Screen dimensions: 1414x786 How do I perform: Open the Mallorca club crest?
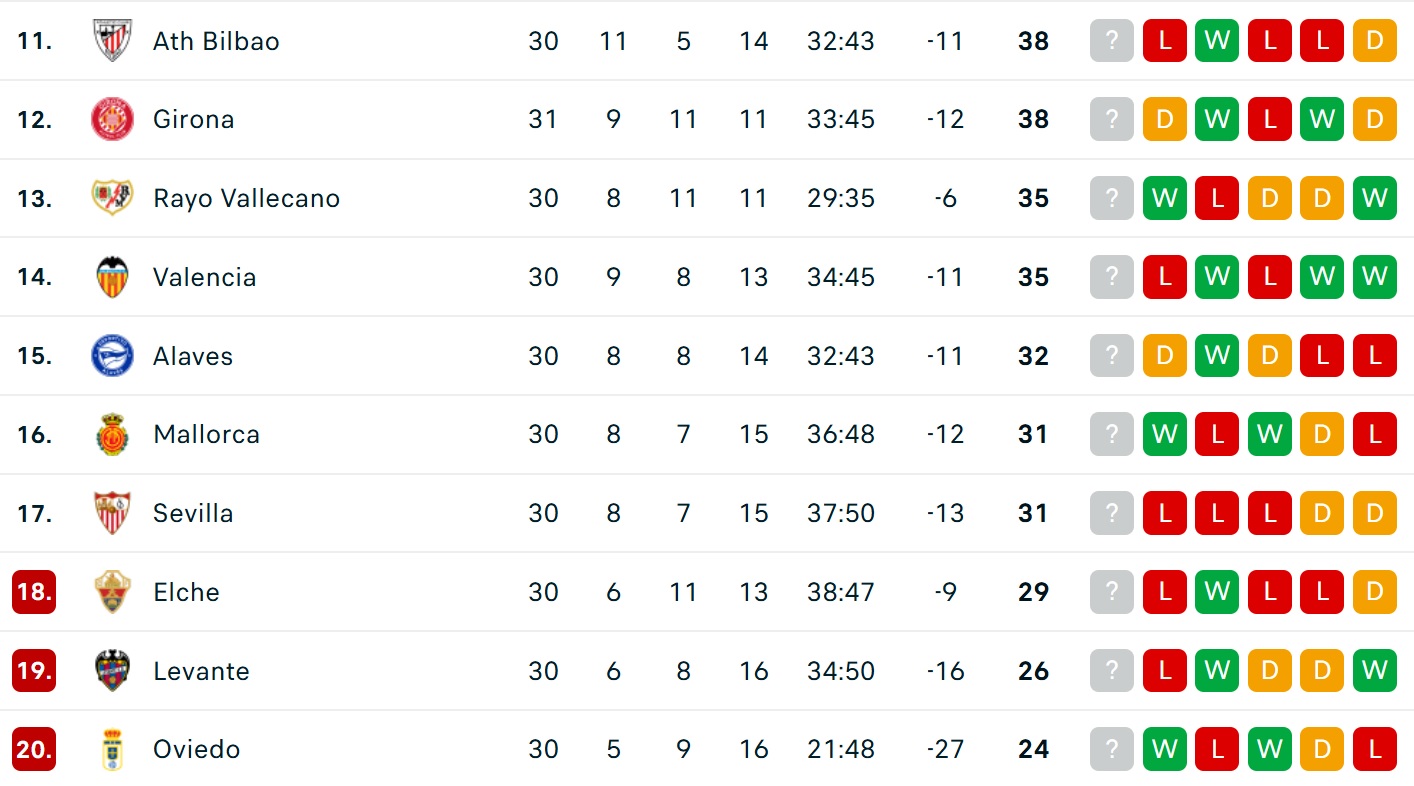click(x=112, y=434)
